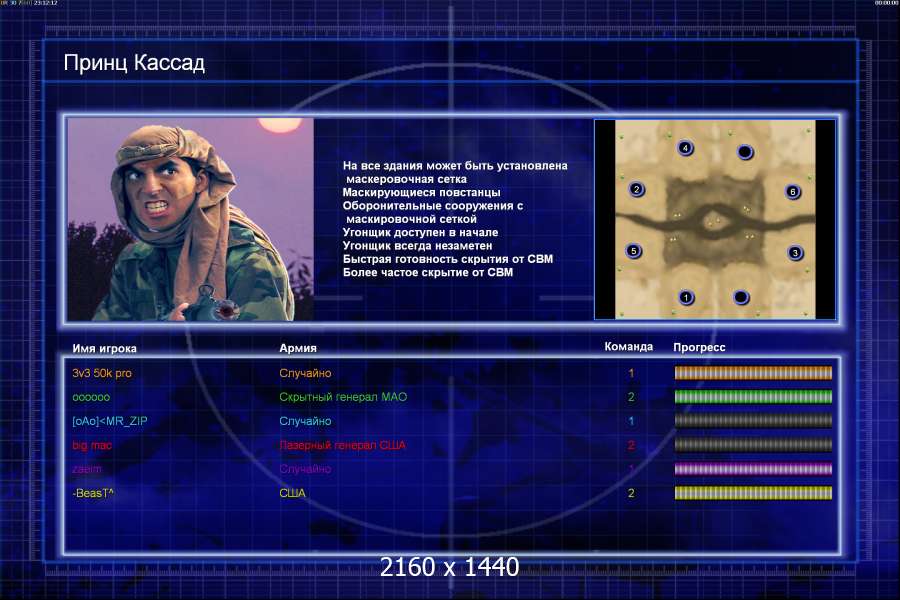The width and height of the screenshot is (900, 600).
Task: Click team number 1 for 3v3 50k pro
Action: point(631,373)
